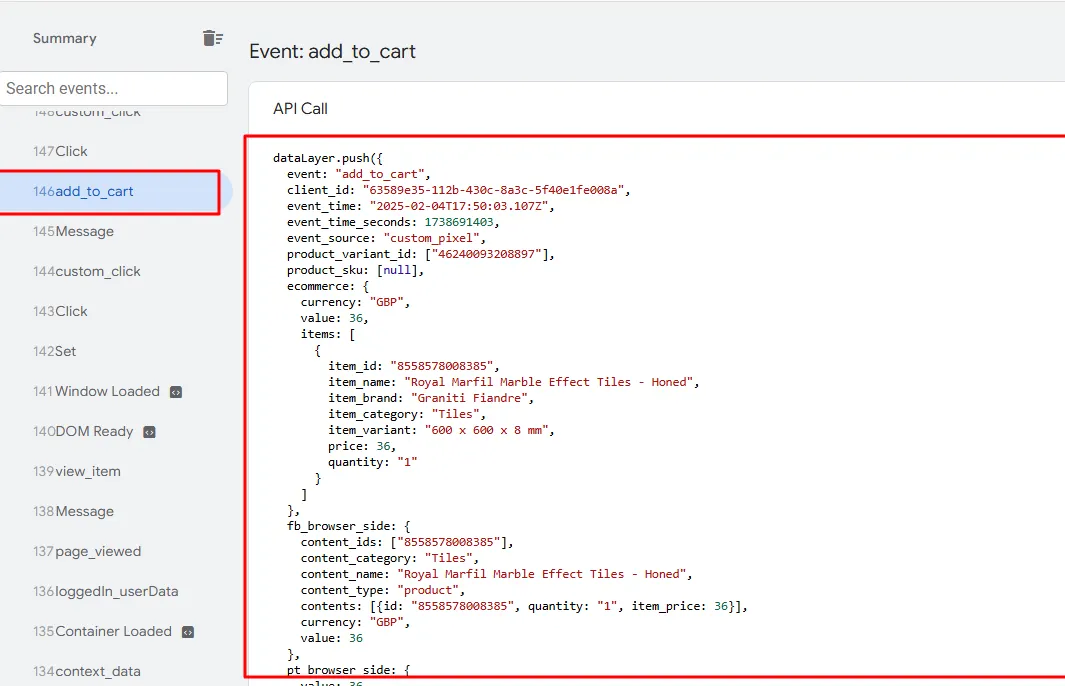This screenshot has height=686, width=1065.
Task: Click the dataLayer.push({ opening line
Action: coord(327,158)
